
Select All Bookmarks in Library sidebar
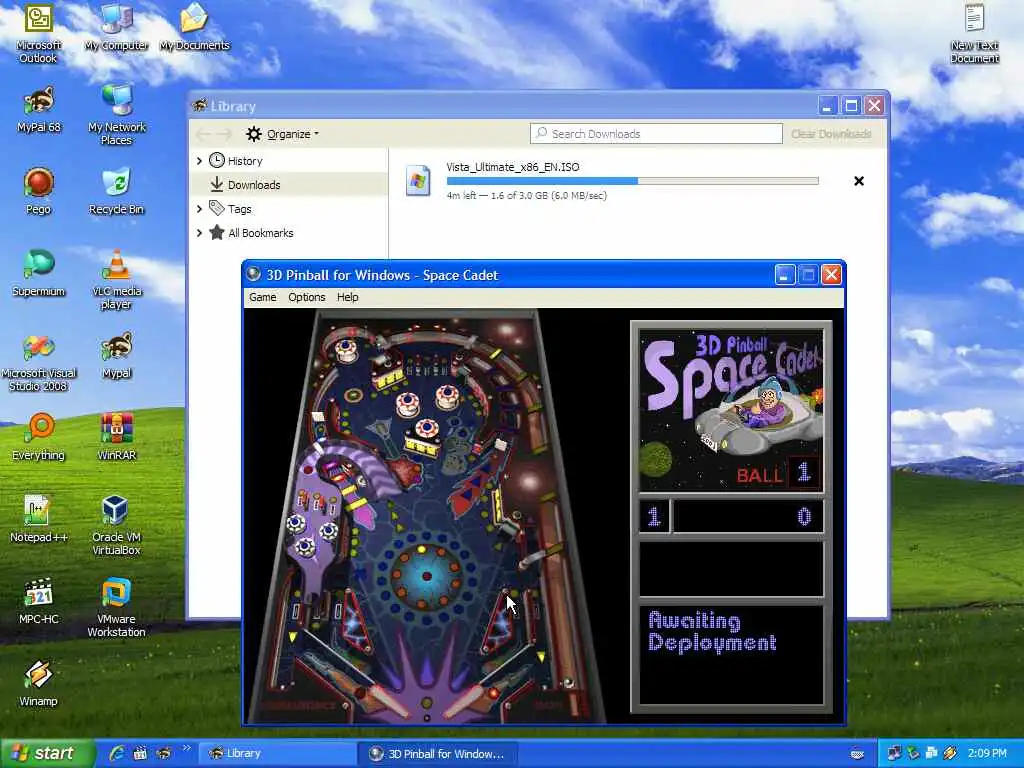point(289,233)
